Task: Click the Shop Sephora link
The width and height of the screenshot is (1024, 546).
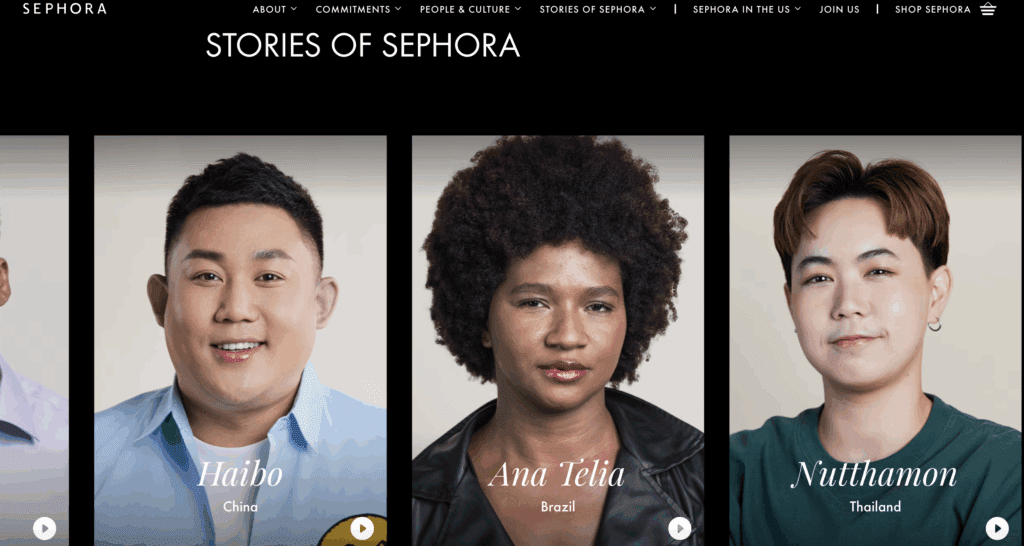Action: (933, 9)
